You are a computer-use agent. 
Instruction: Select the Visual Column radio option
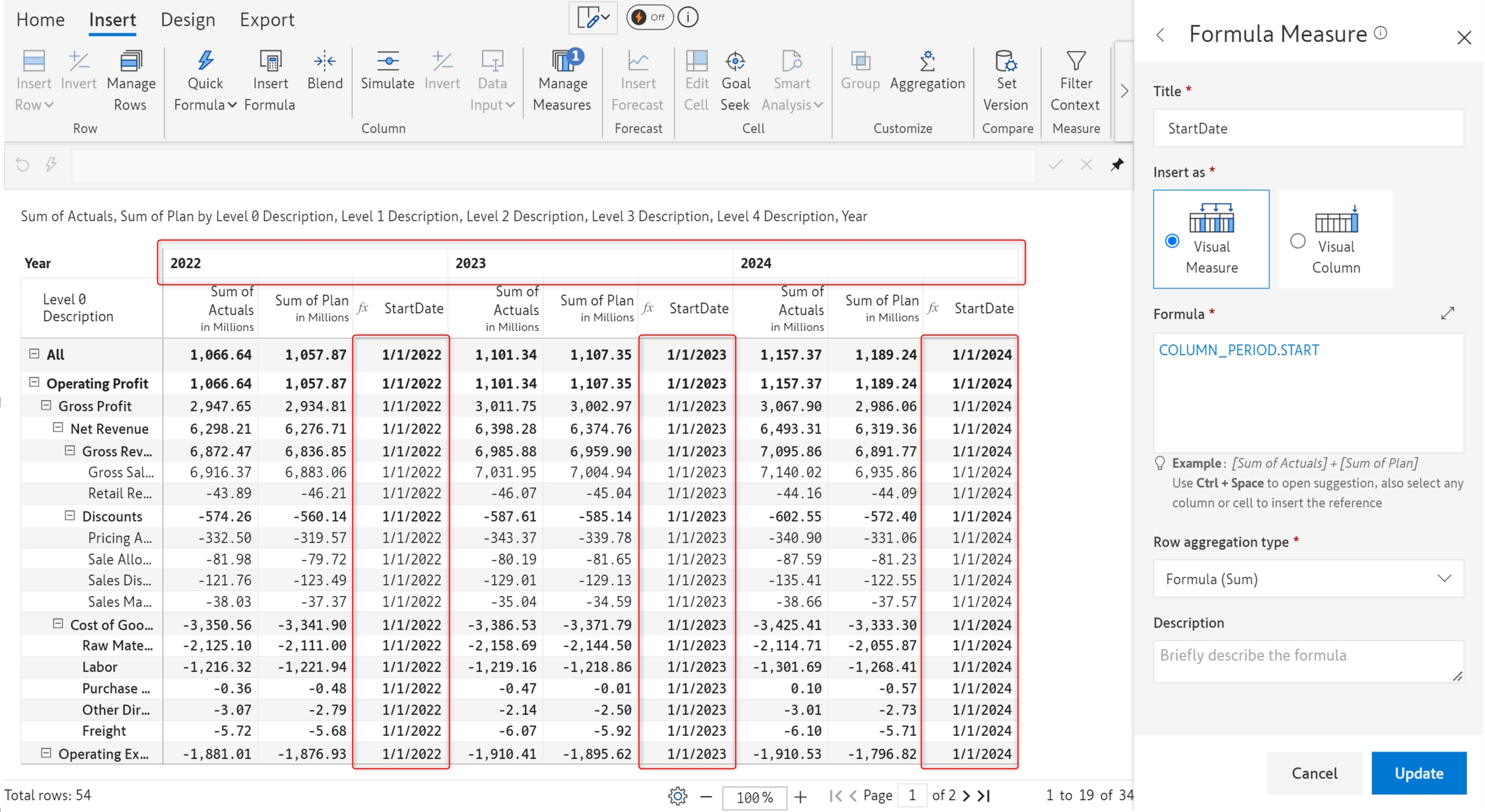1297,240
